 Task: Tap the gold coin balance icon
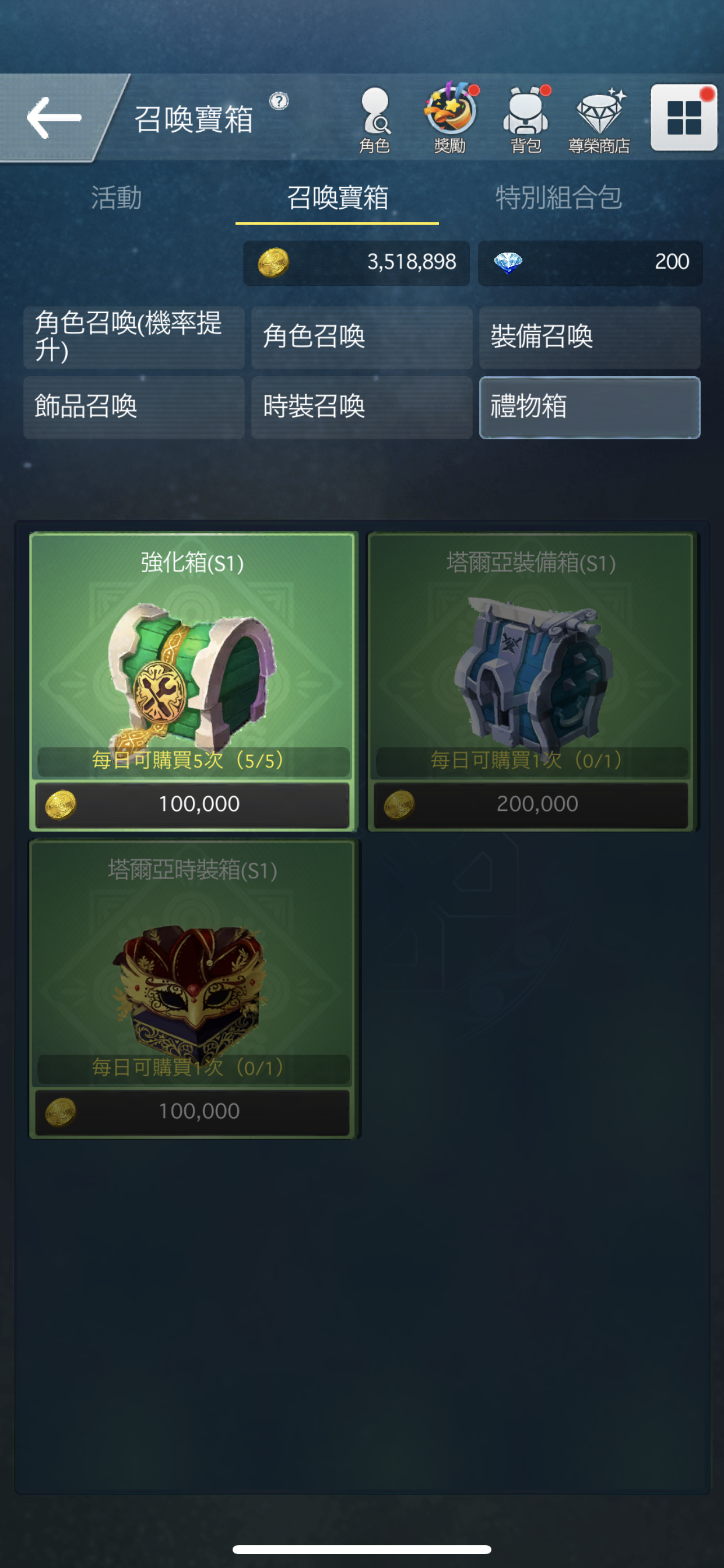[x=273, y=263]
